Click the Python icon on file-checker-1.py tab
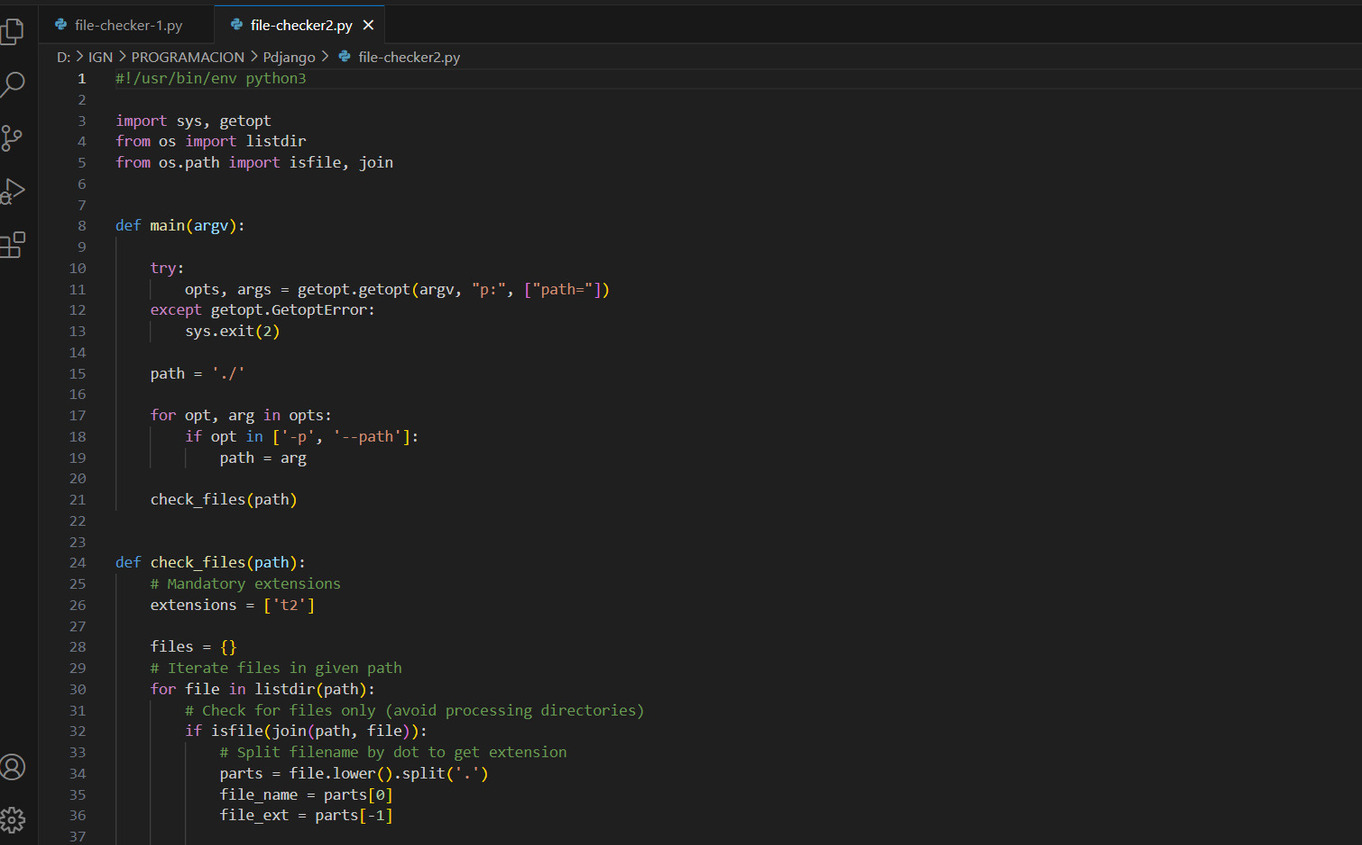1362x845 pixels. 61,25
